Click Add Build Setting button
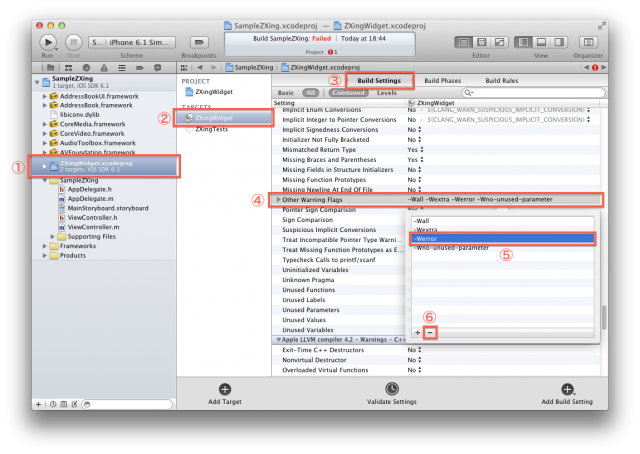The image size is (640, 454). pos(567,394)
